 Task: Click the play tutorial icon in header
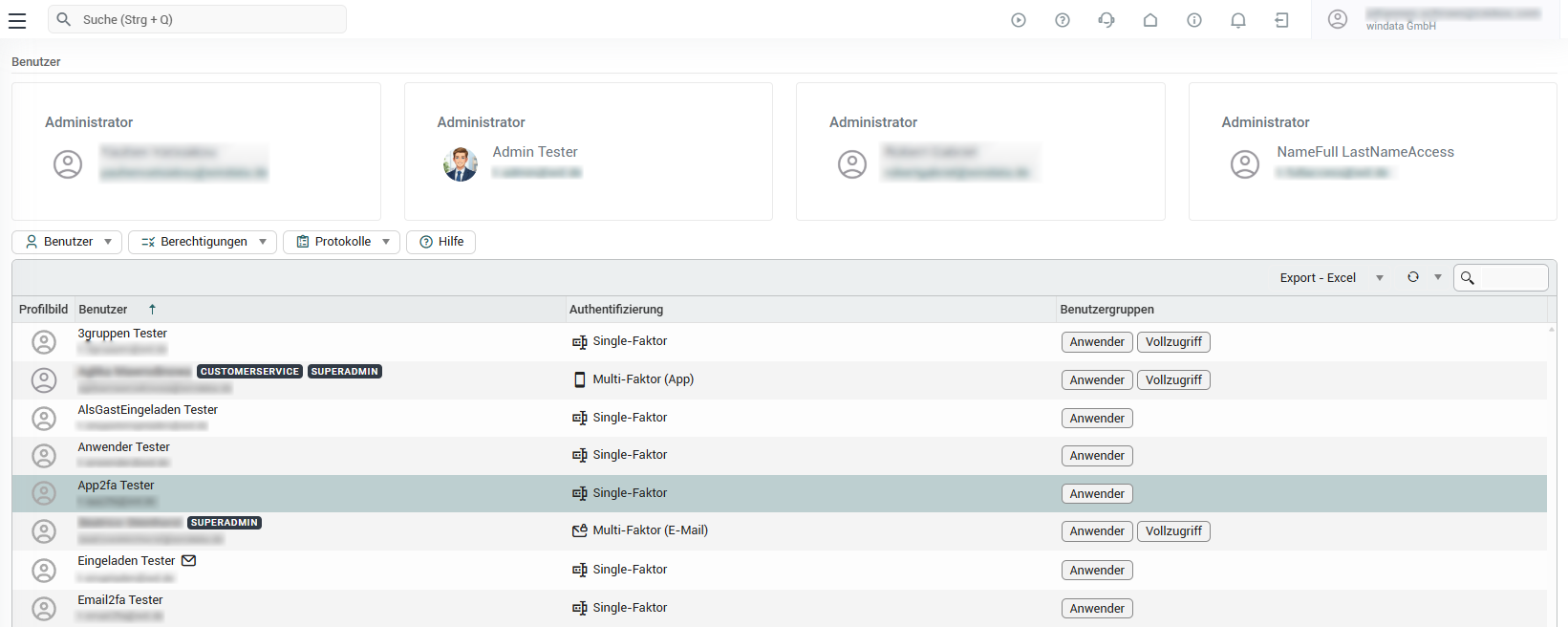tap(1019, 20)
